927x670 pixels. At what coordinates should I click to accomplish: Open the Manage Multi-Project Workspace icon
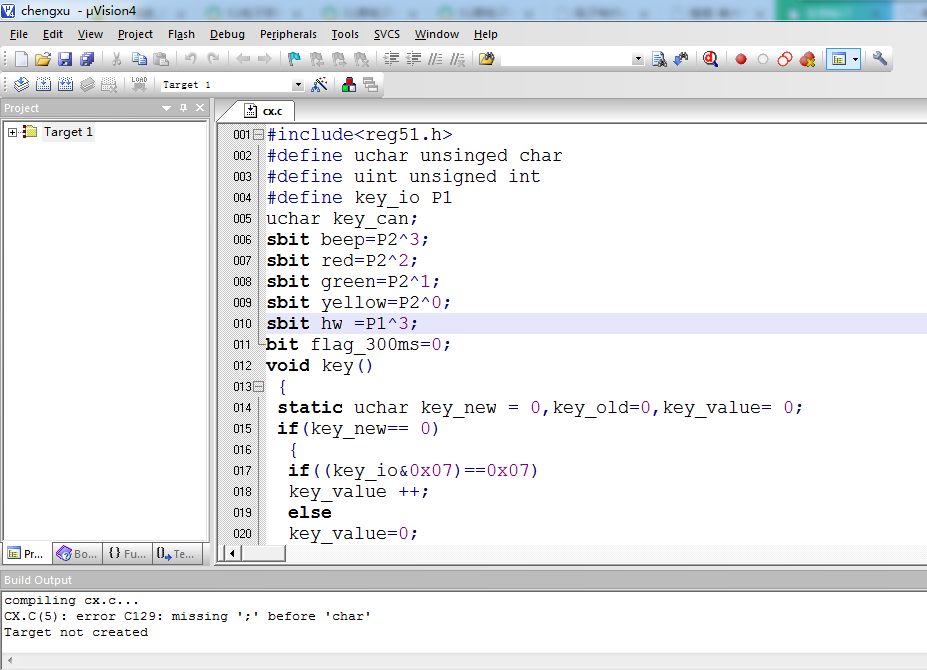[x=371, y=85]
